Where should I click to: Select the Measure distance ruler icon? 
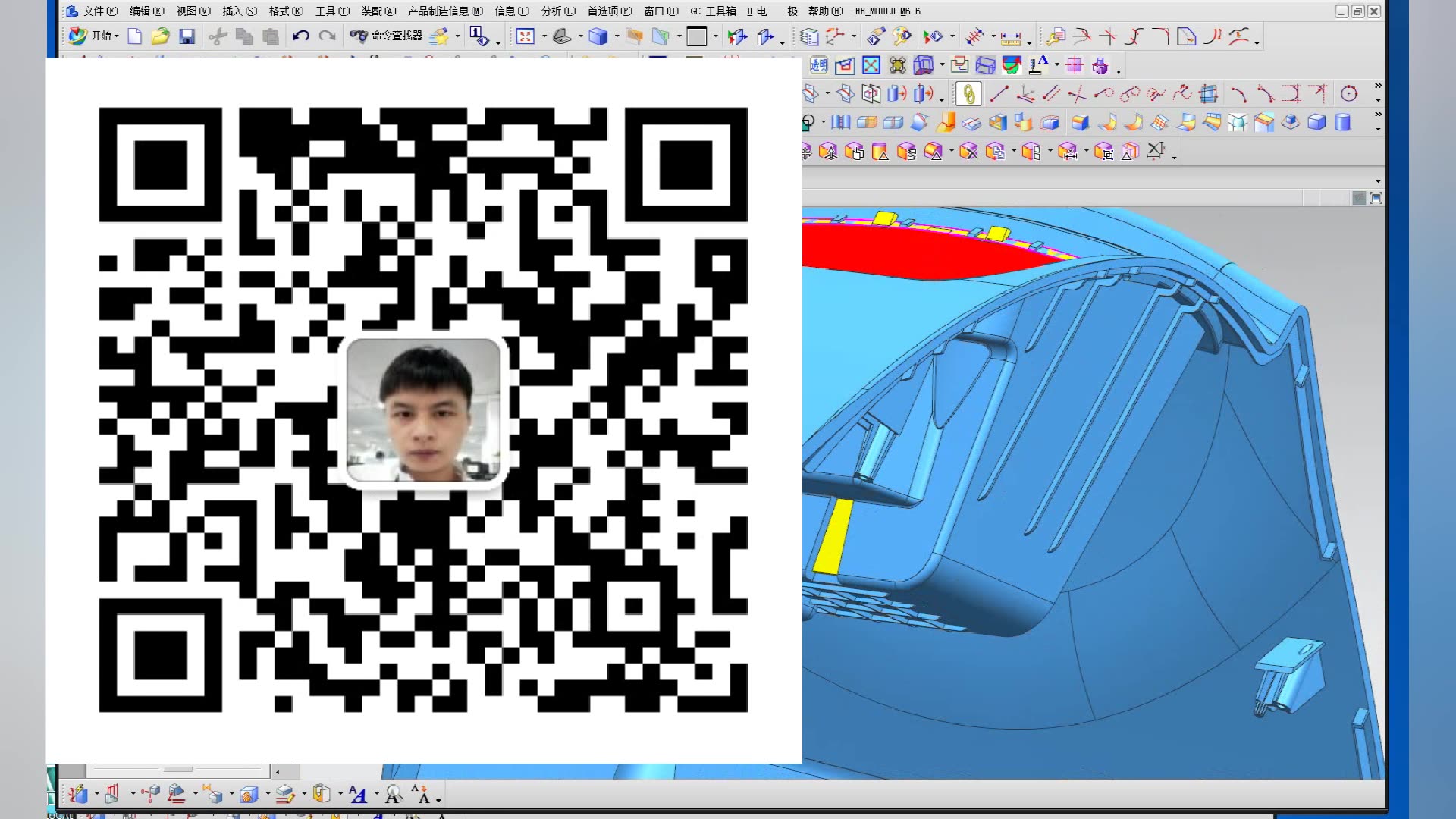click(1010, 37)
